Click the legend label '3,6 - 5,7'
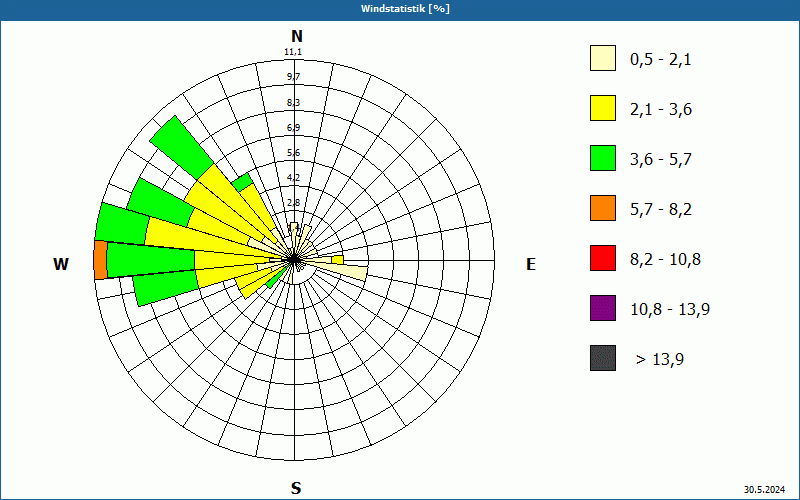 [x=661, y=160]
